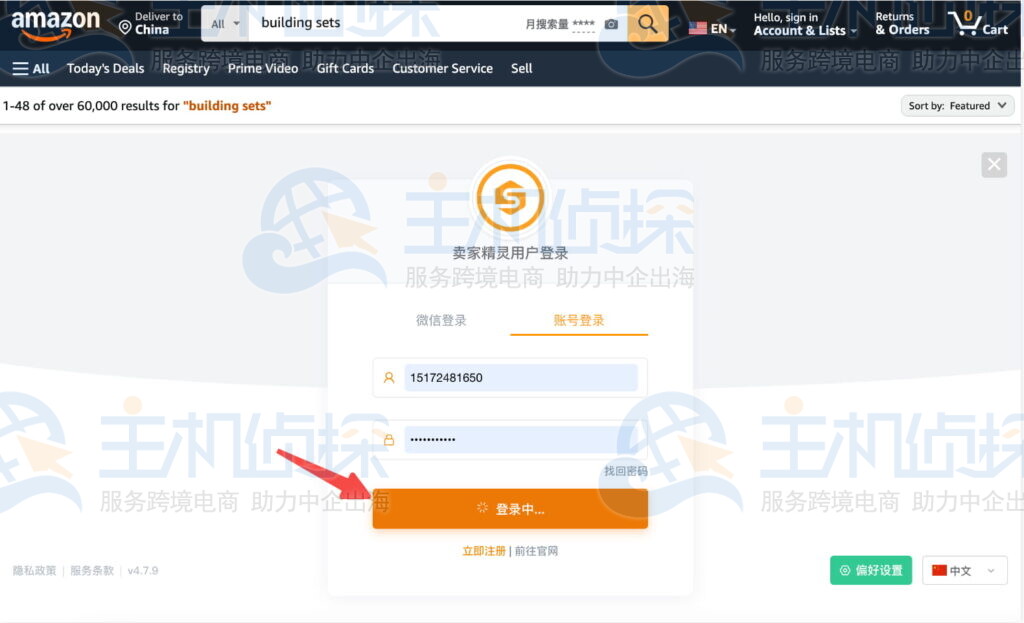Click the password input field

click(520, 438)
